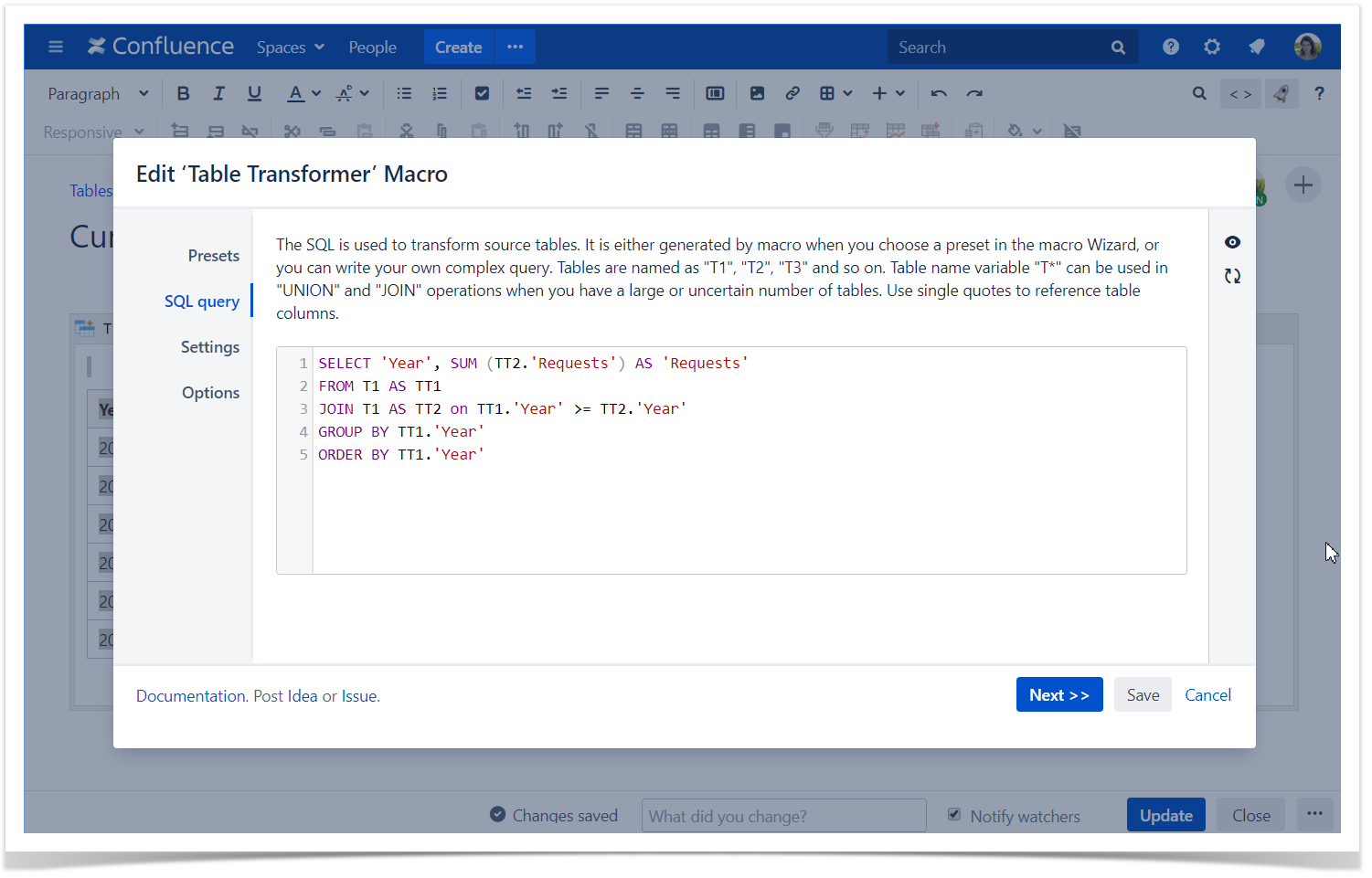The height and width of the screenshot is (878, 1372).
Task: Toggle the Notify watchers checkbox
Action: 954,815
